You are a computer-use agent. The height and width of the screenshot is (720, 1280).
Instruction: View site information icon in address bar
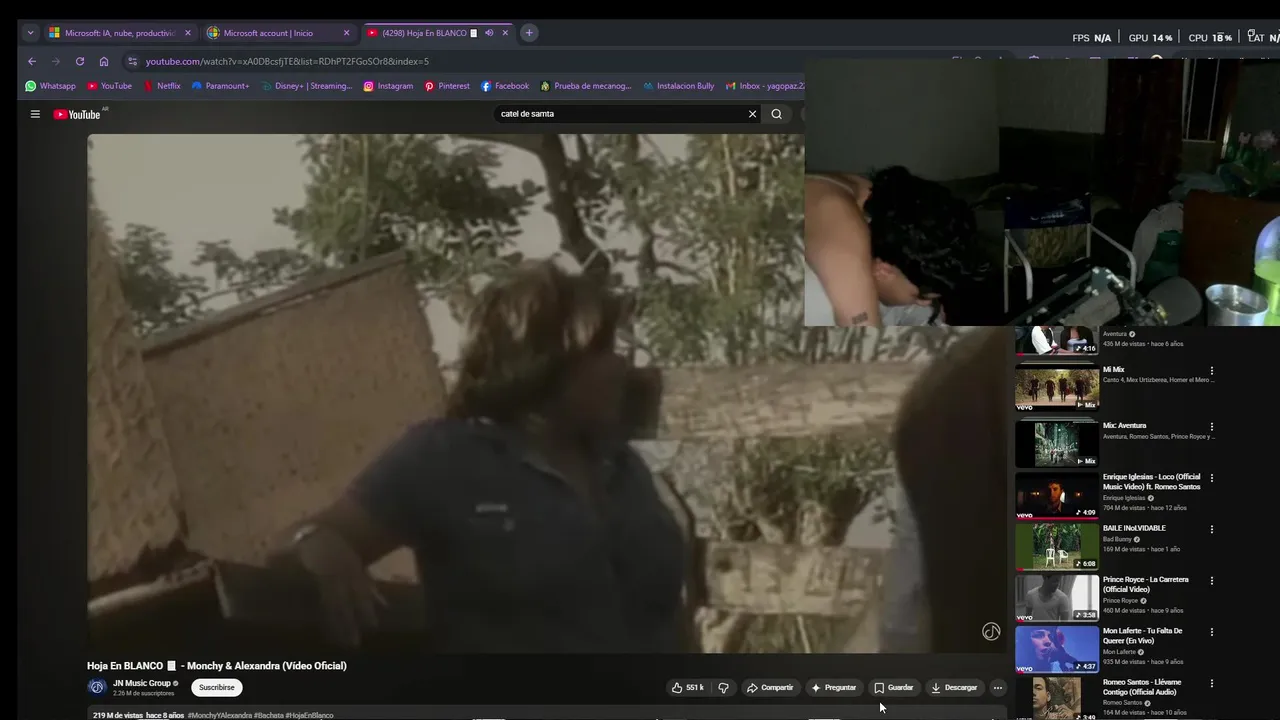[132, 61]
